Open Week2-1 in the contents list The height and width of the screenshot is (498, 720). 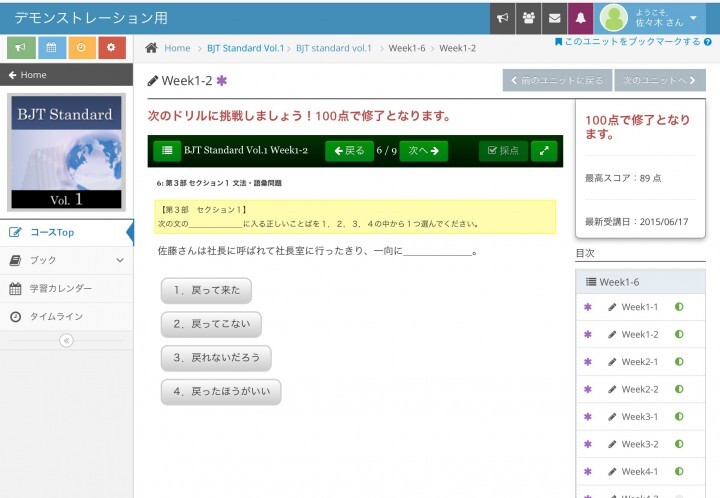[640, 362]
